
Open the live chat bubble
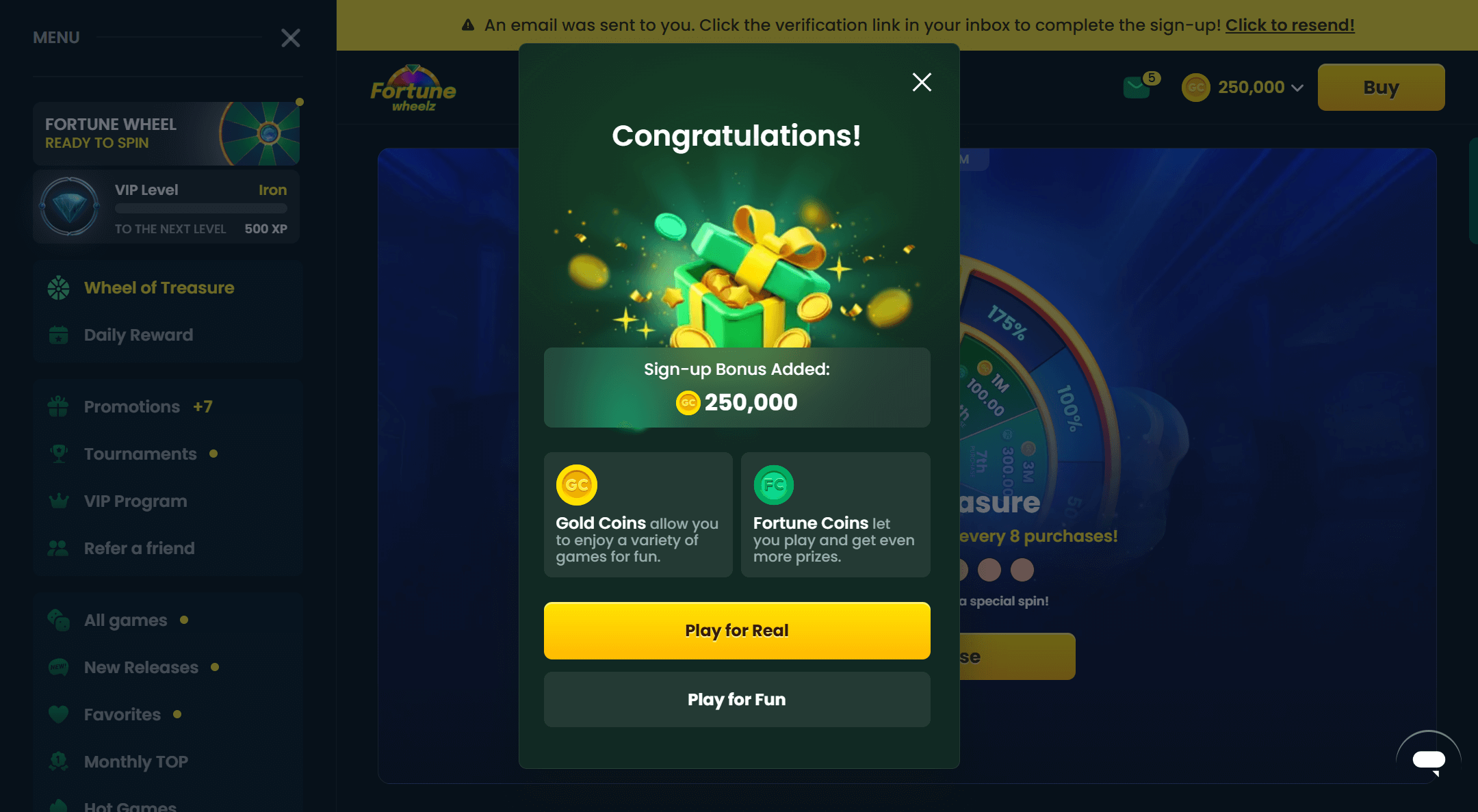[1429, 760]
